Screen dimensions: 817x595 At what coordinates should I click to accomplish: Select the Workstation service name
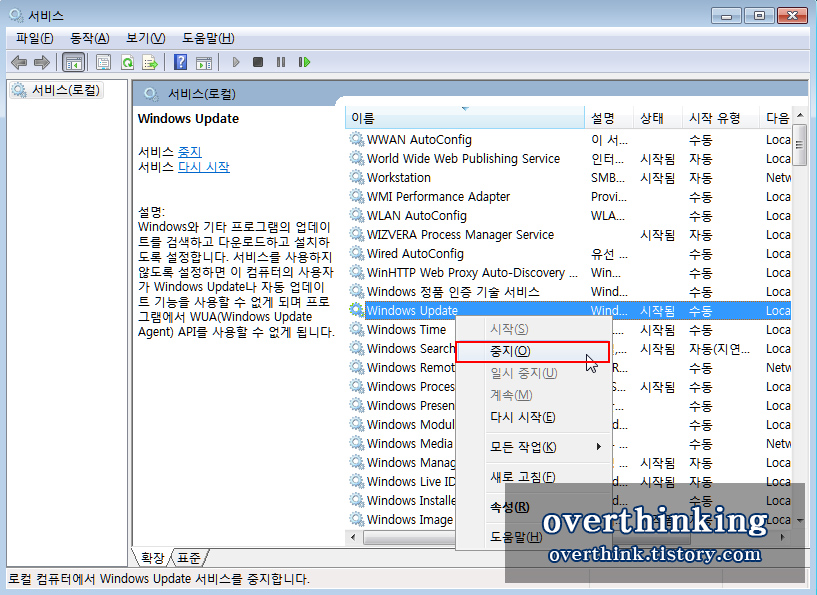tap(399, 178)
